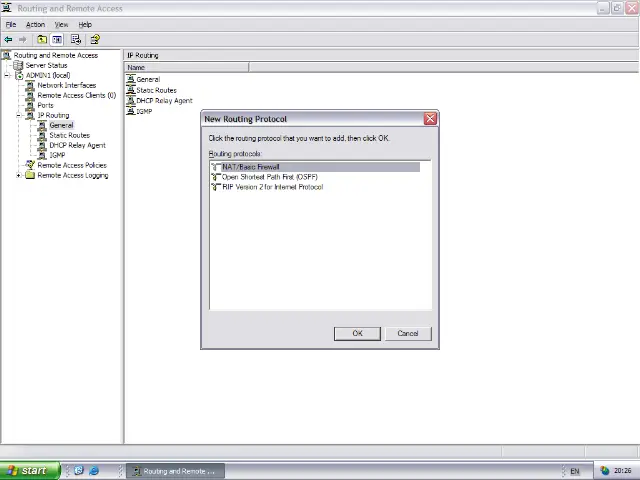Select the General tree item label

tap(61, 125)
